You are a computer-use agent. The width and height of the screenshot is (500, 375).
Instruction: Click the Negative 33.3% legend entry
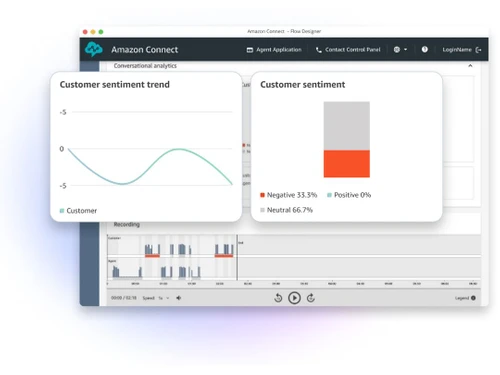pyautogui.click(x=288, y=195)
